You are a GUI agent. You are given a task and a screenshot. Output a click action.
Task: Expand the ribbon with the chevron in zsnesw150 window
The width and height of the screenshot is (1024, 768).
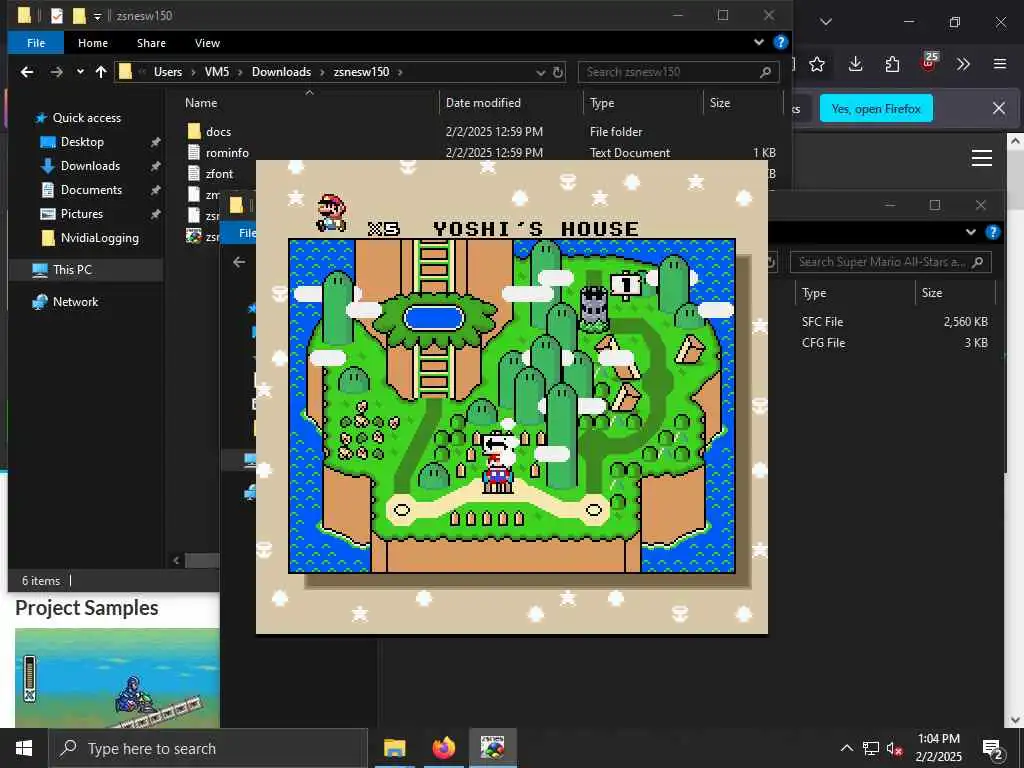coord(758,42)
